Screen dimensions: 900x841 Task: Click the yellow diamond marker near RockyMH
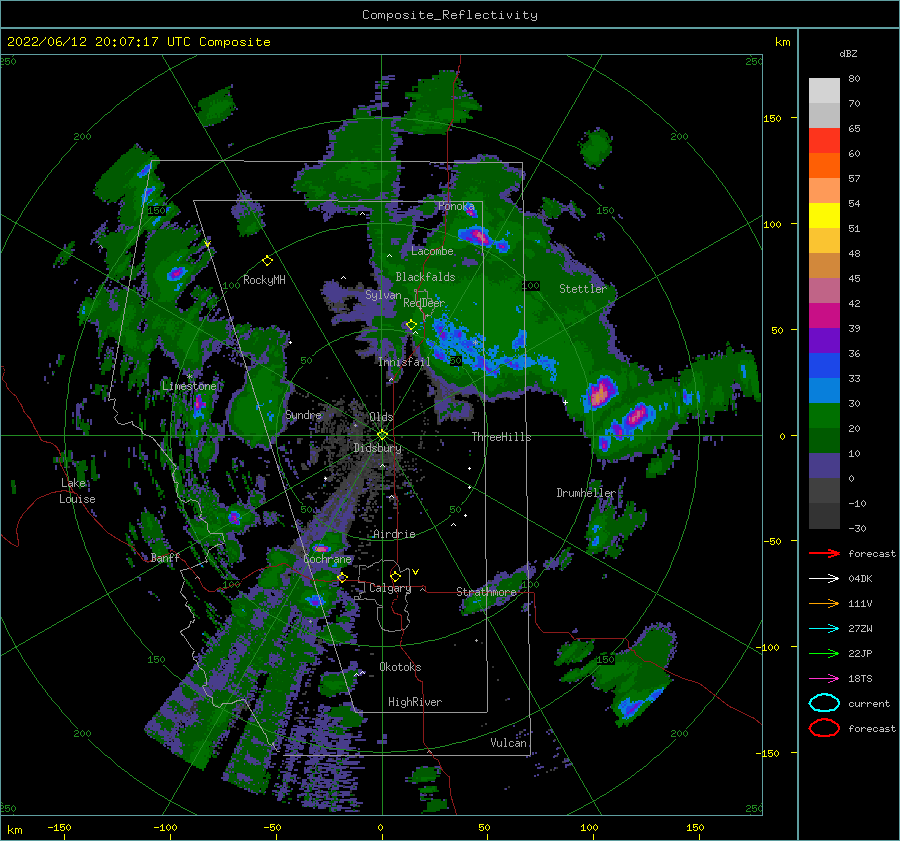267,261
